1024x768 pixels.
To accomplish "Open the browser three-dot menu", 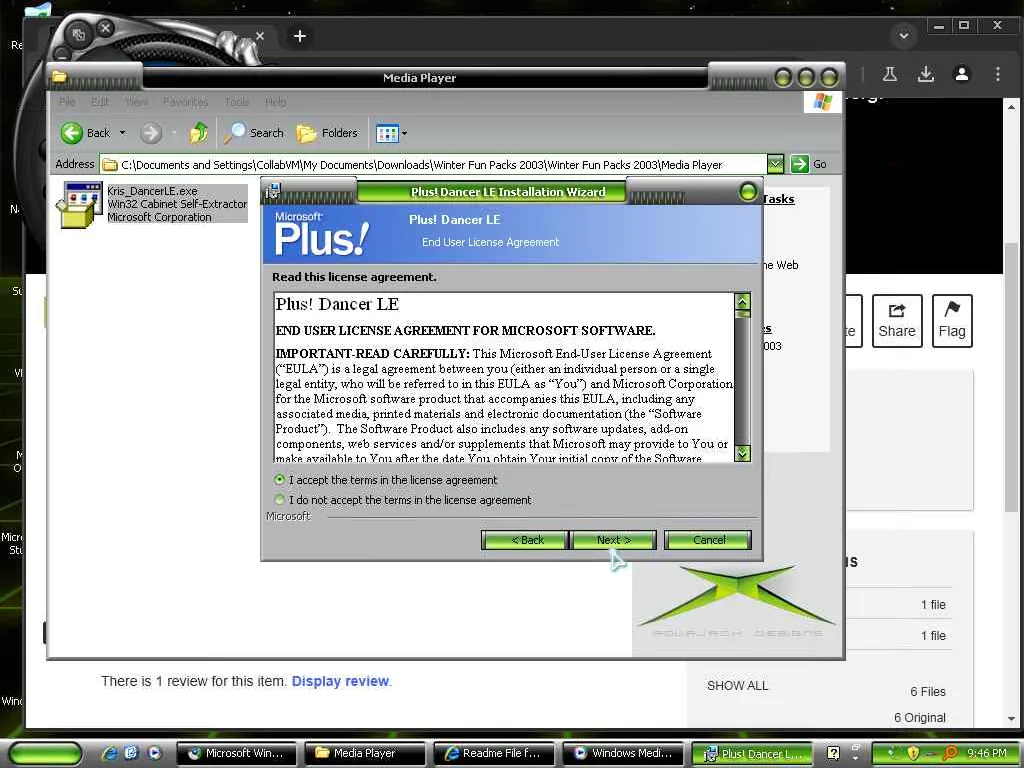I will point(997,74).
